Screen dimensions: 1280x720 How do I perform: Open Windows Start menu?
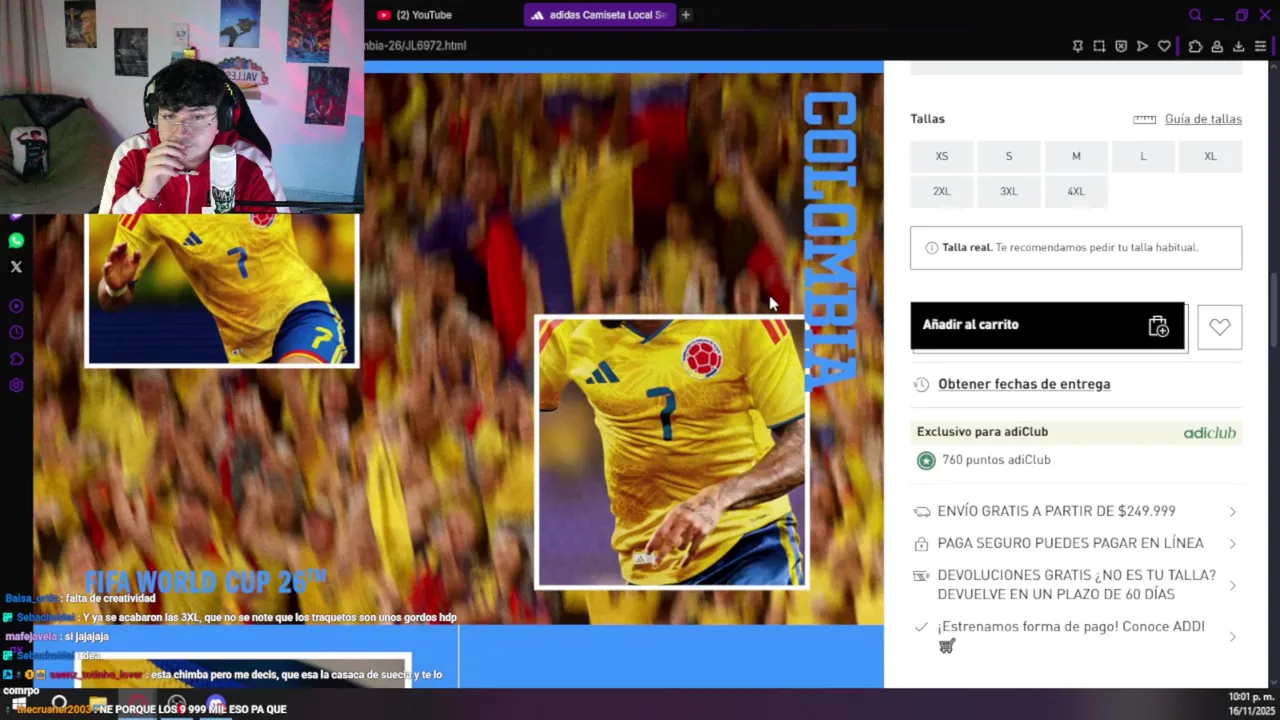19,704
